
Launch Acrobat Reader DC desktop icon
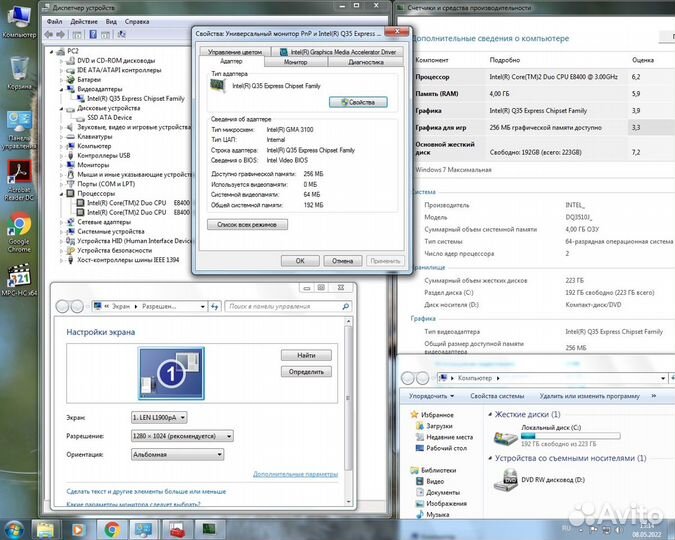click(19, 181)
